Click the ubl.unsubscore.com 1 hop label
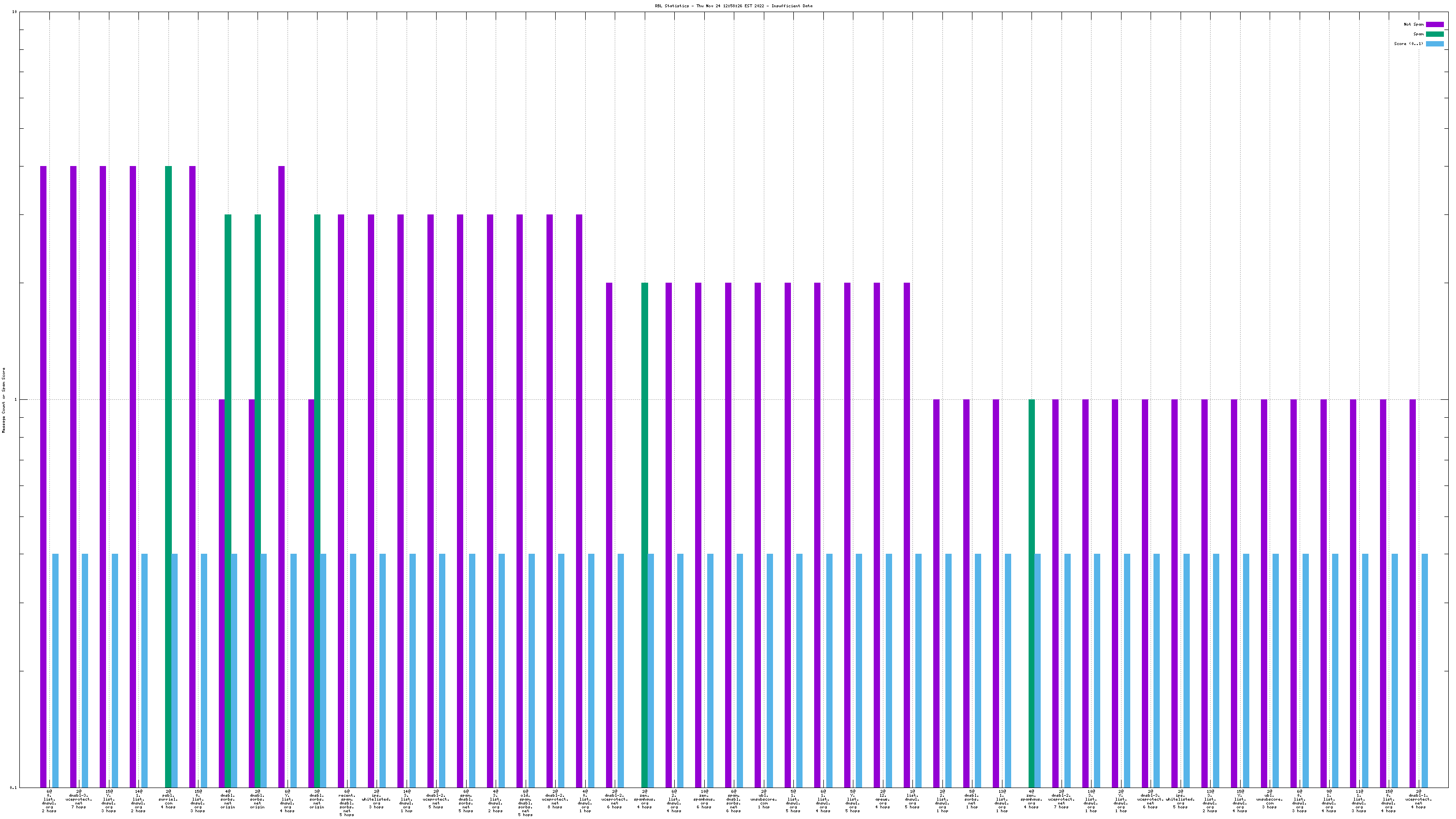Image resolution: width=1456 pixels, height=819 pixels. [764, 799]
